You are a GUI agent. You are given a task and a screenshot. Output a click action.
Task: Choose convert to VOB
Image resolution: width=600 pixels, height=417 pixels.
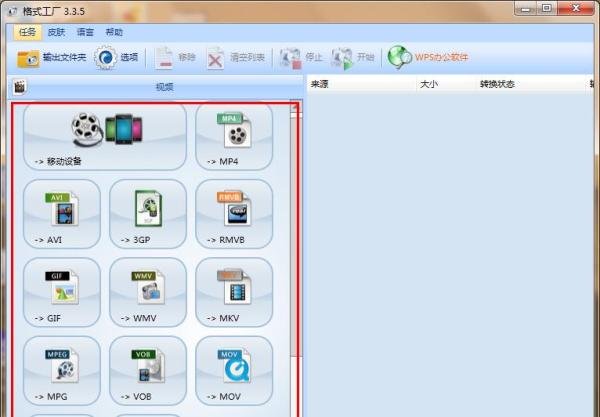click(148, 371)
